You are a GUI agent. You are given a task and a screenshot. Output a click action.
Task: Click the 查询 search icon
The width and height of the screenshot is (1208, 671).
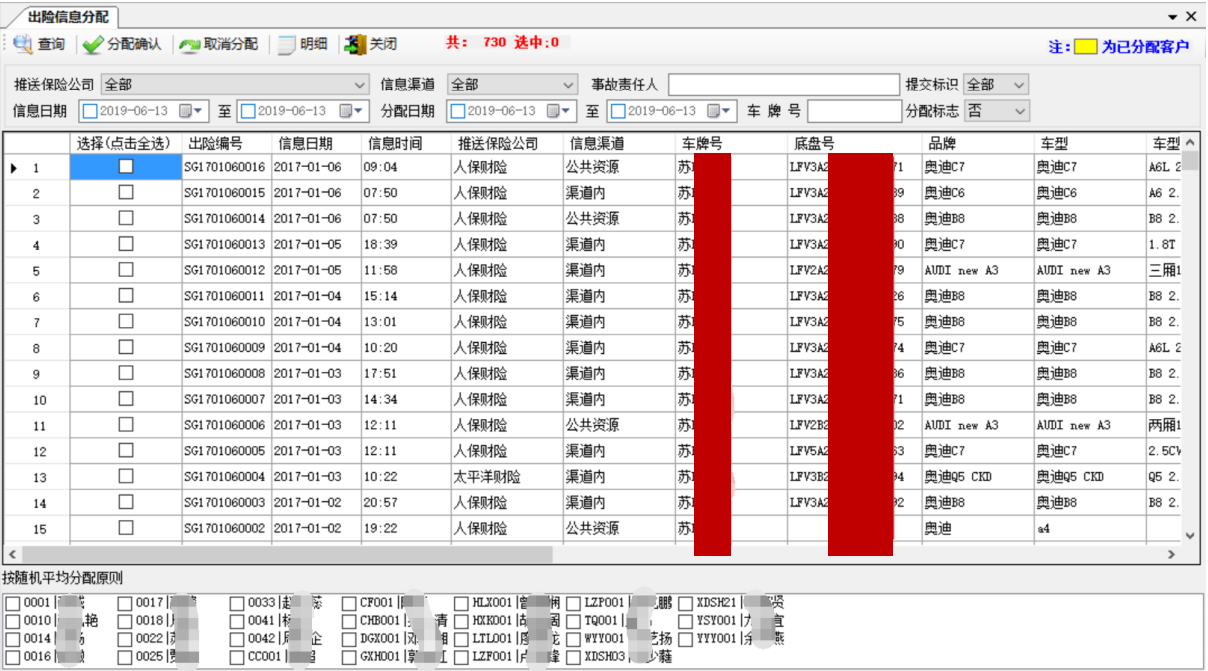(22, 44)
